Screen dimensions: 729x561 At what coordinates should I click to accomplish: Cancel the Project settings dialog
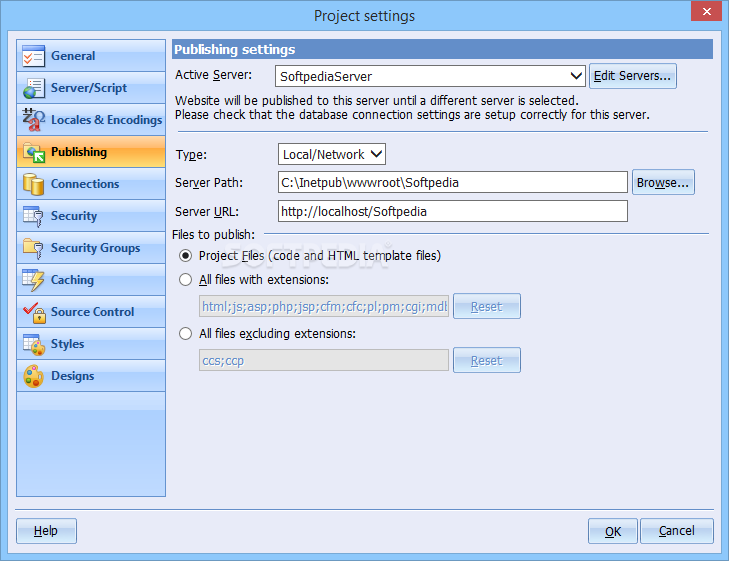[x=677, y=531]
